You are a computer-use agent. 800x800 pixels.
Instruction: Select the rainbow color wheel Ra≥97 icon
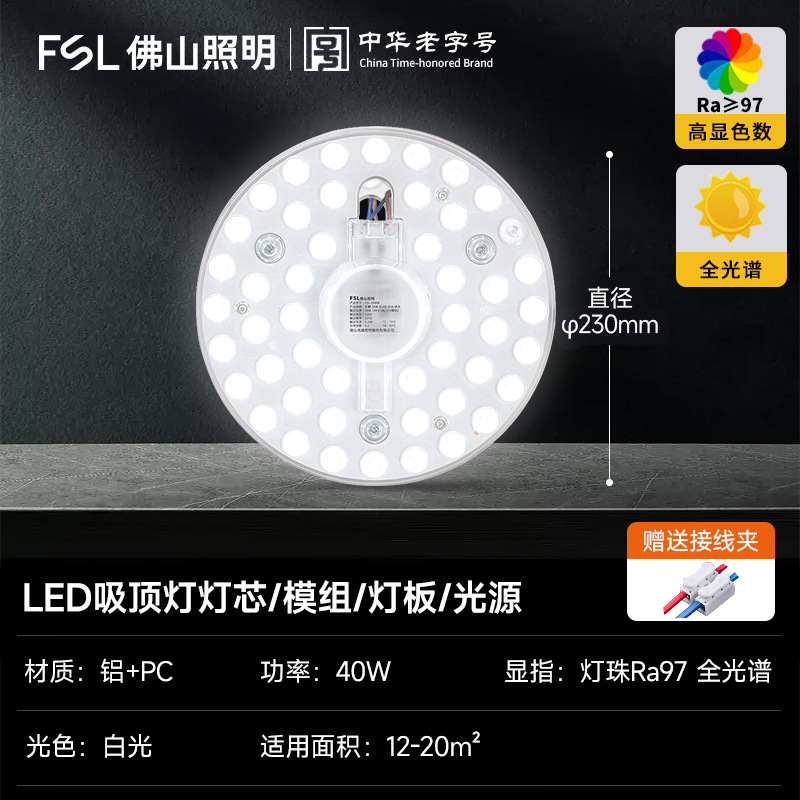tap(730, 62)
